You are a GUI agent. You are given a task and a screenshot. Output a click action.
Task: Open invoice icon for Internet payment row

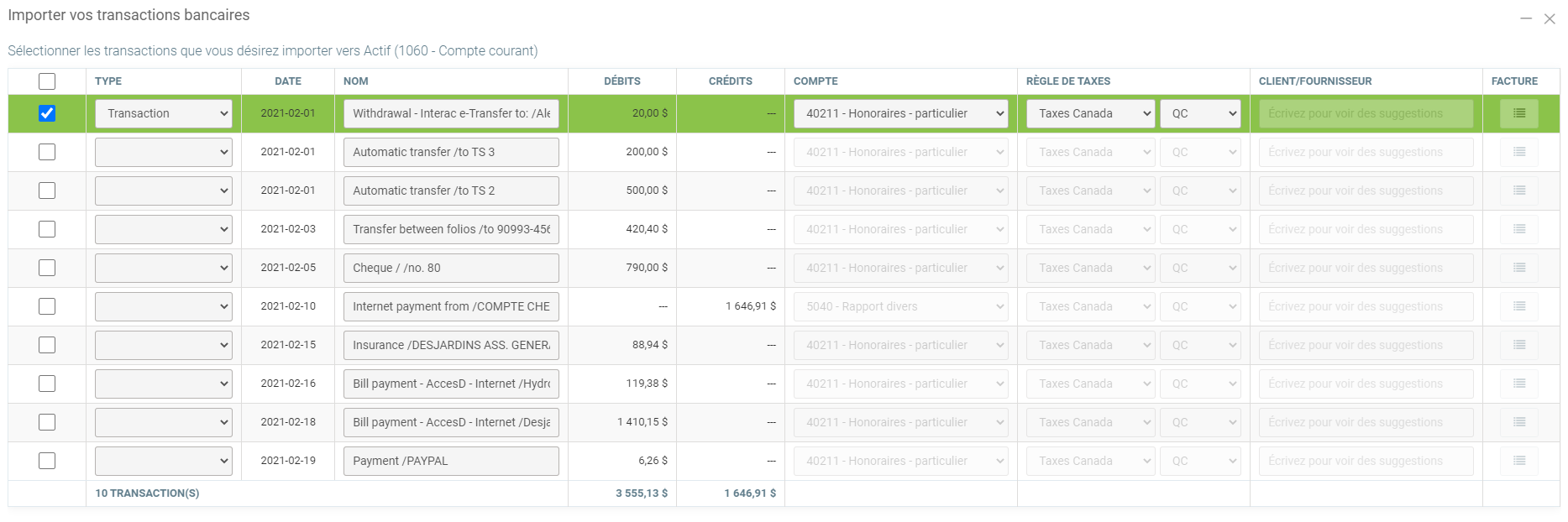click(1518, 306)
